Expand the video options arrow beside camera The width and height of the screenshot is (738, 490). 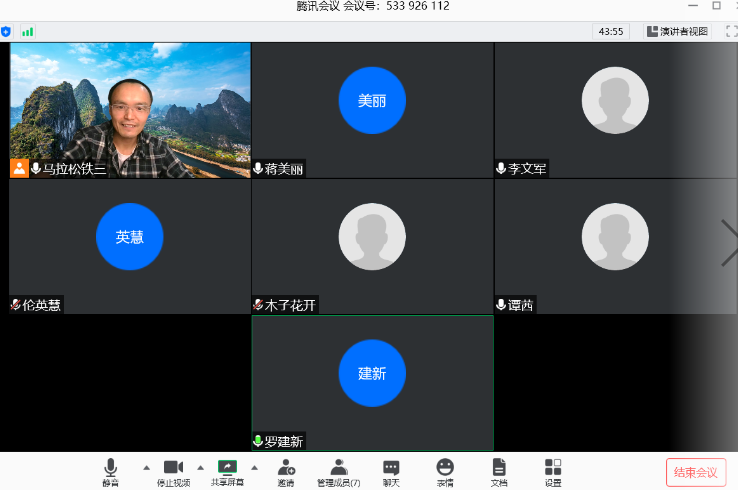[200, 467]
